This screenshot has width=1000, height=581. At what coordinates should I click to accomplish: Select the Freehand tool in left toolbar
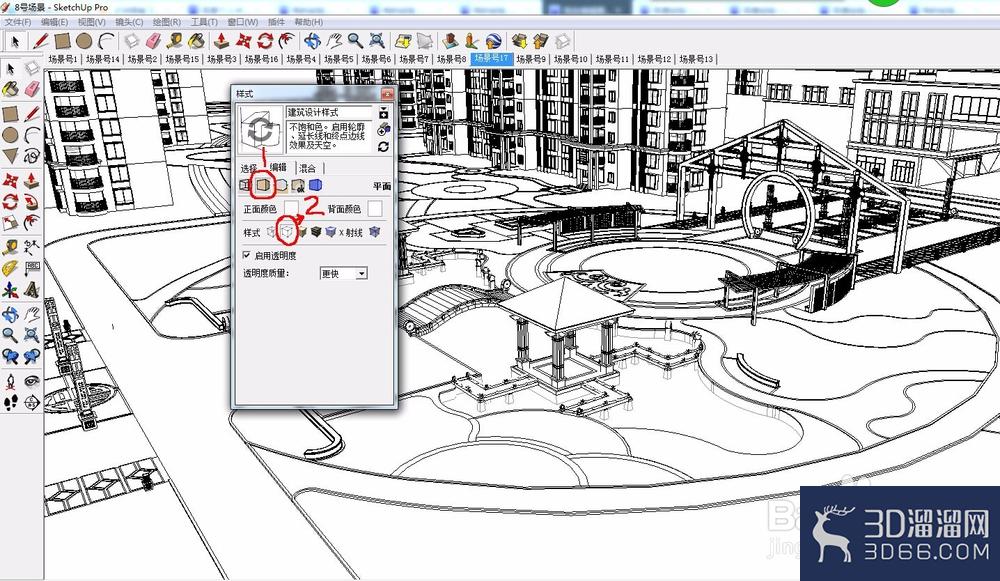31,156
